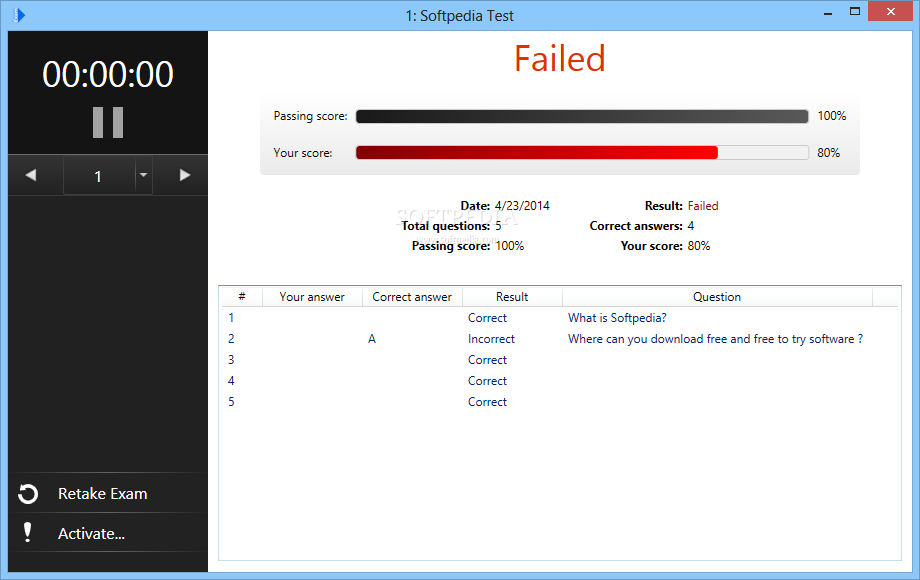This screenshot has width=920, height=580.
Task: Click the 'Correct' result in row 1
Action: tap(488, 318)
